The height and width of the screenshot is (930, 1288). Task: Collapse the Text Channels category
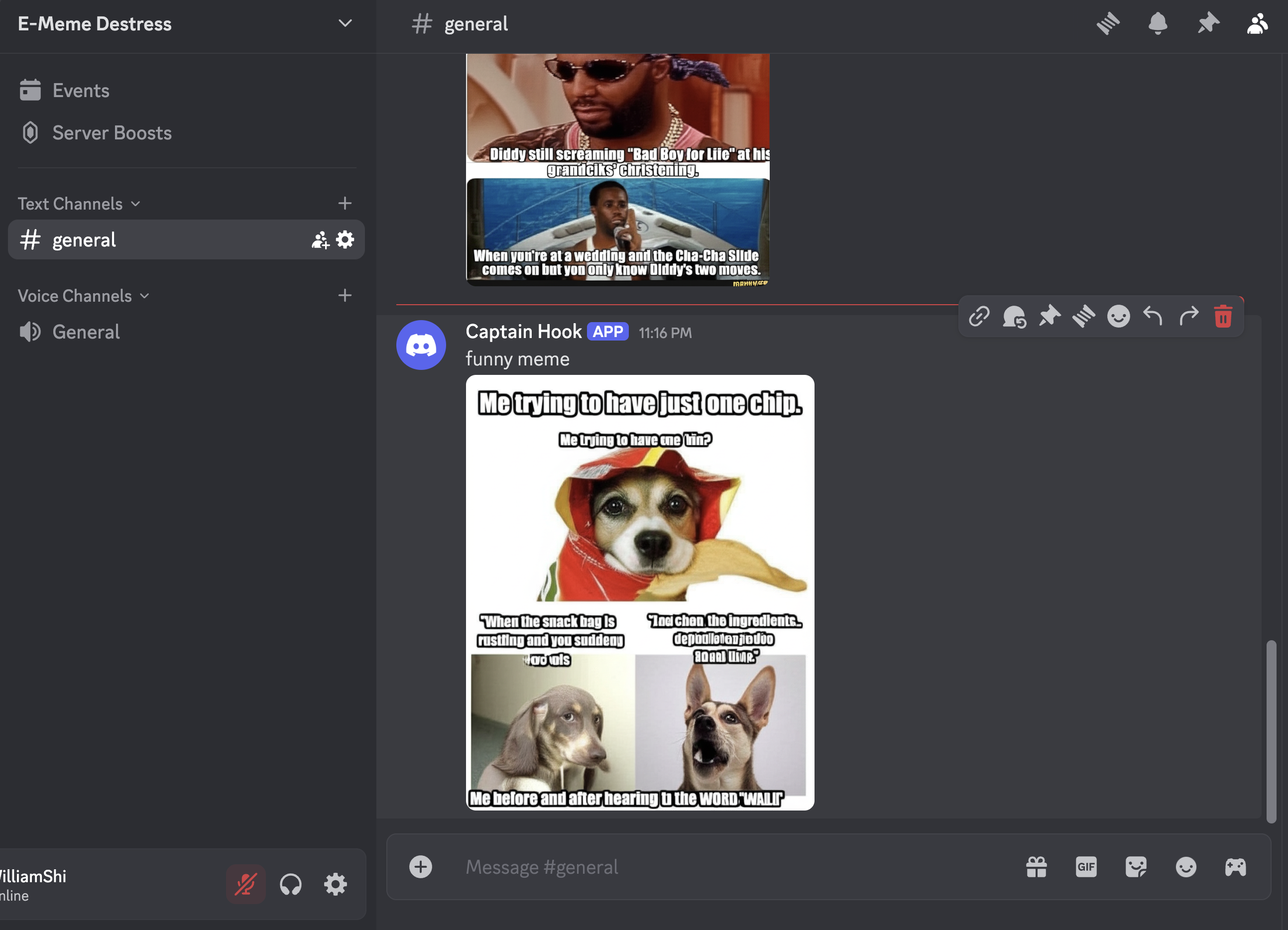[78, 204]
